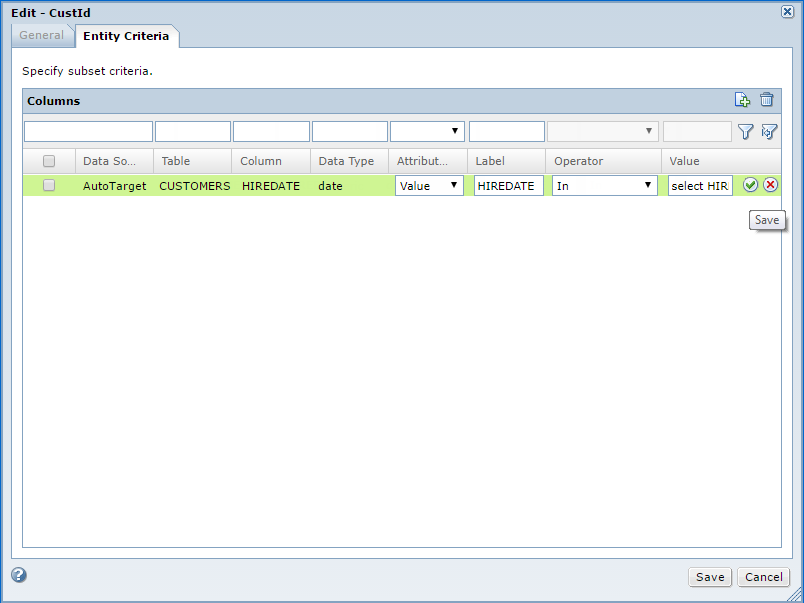Click the Table filter field
Screen dimensions: 804x603
193,131
